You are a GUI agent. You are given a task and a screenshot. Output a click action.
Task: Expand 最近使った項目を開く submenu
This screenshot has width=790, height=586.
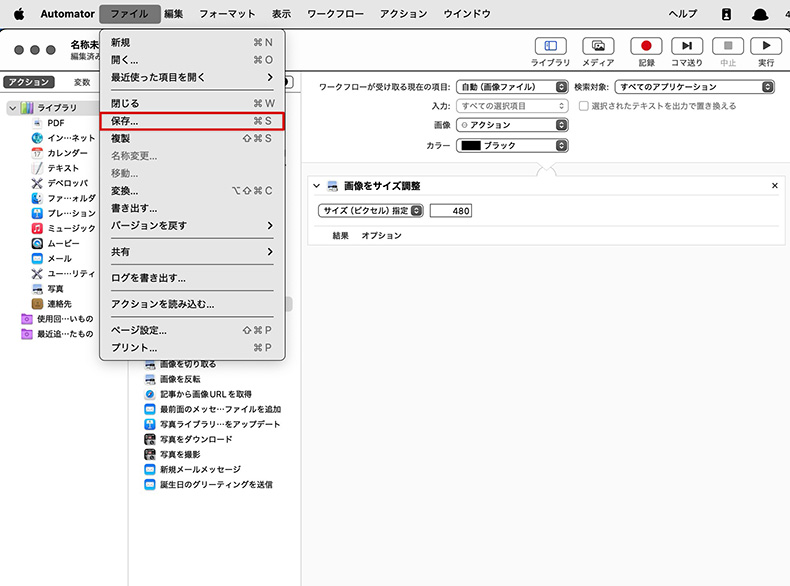pyautogui.click(x=192, y=78)
